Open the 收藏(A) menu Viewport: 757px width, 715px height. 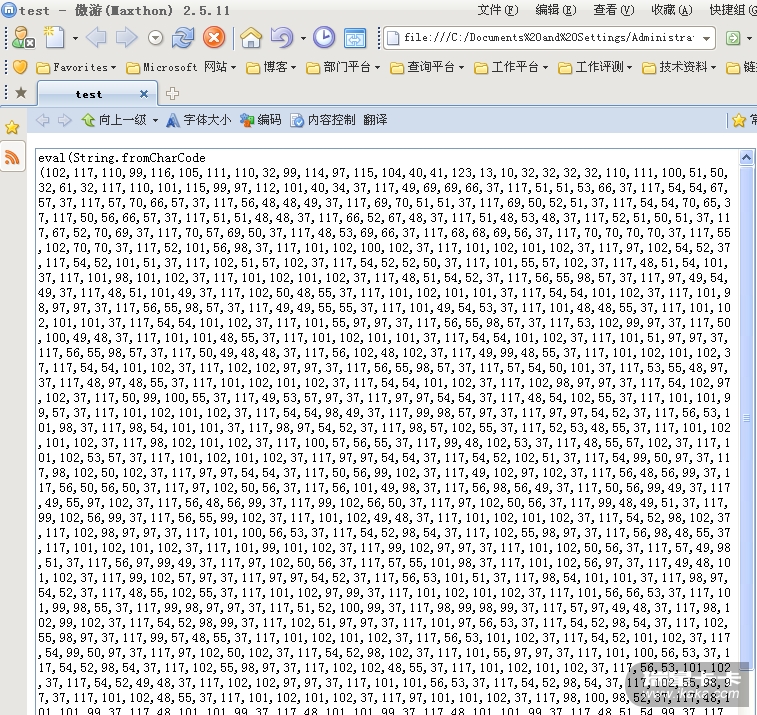(x=672, y=10)
